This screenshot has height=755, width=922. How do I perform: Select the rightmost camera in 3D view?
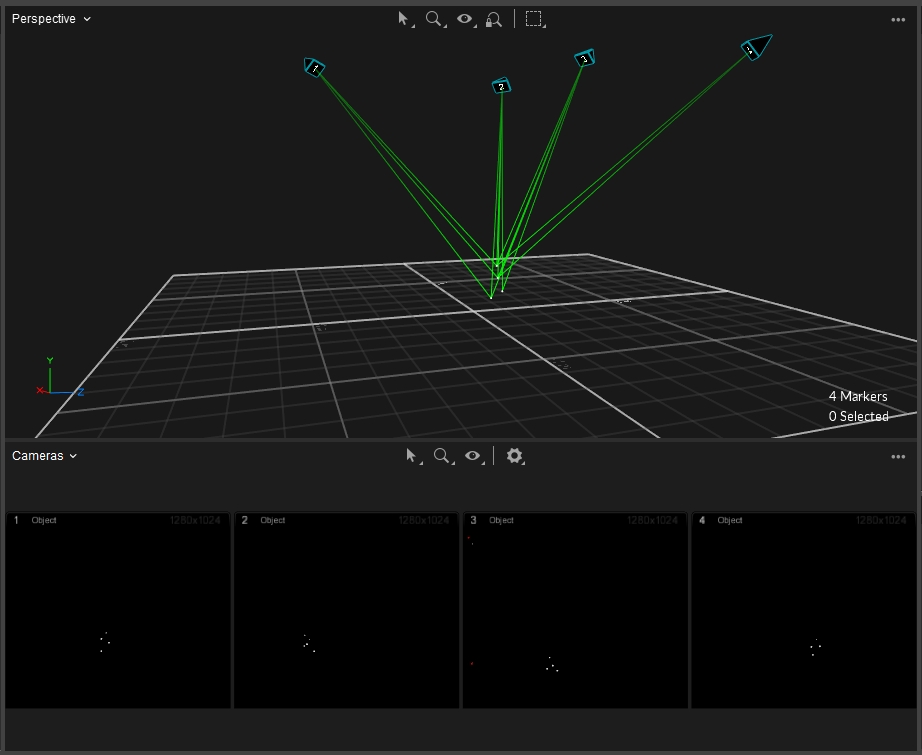pos(755,48)
